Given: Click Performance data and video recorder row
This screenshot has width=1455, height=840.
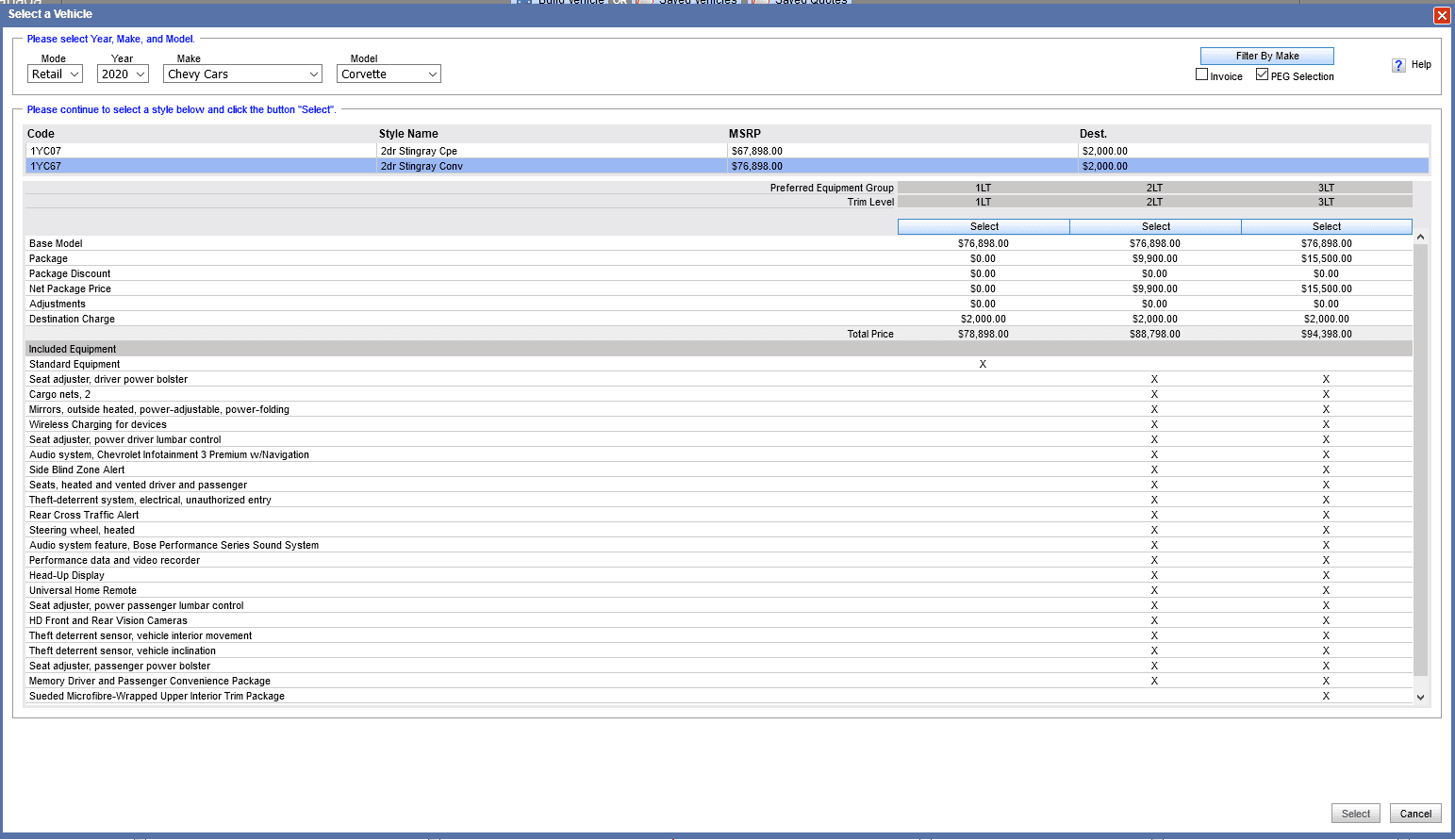Looking at the screenshot, I should (x=719, y=560).
